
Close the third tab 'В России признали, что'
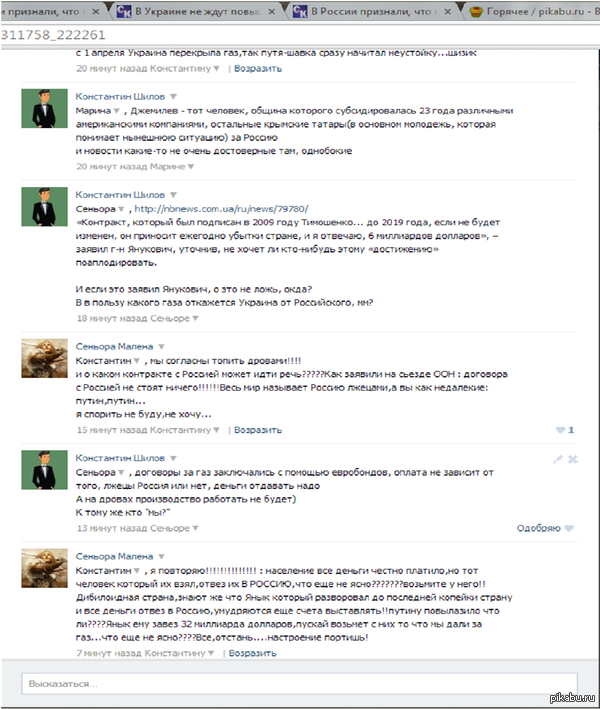447,12
